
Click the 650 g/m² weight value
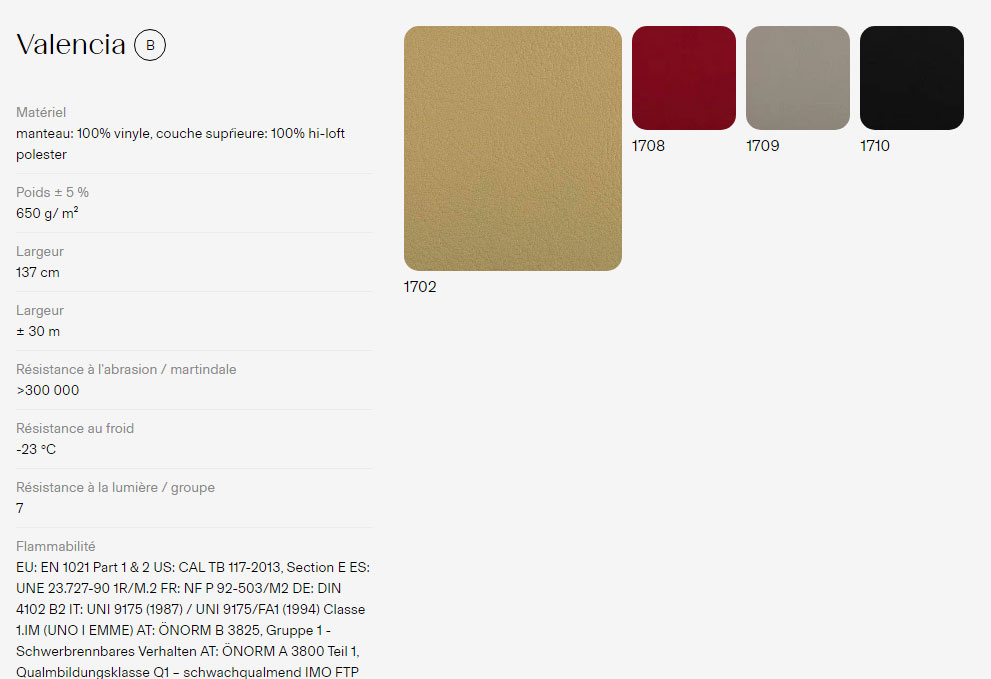pos(47,213)
